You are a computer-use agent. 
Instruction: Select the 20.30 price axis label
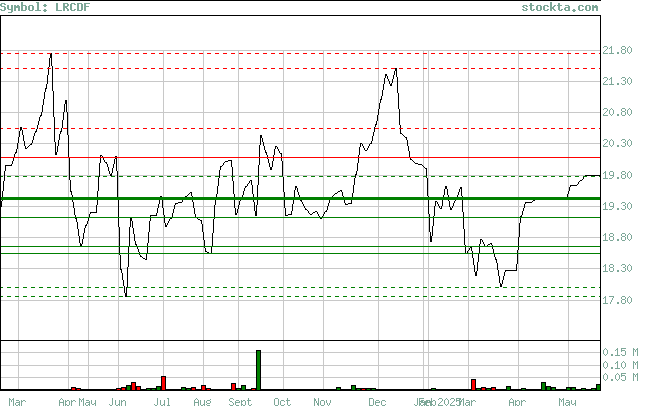click(617, 143)
